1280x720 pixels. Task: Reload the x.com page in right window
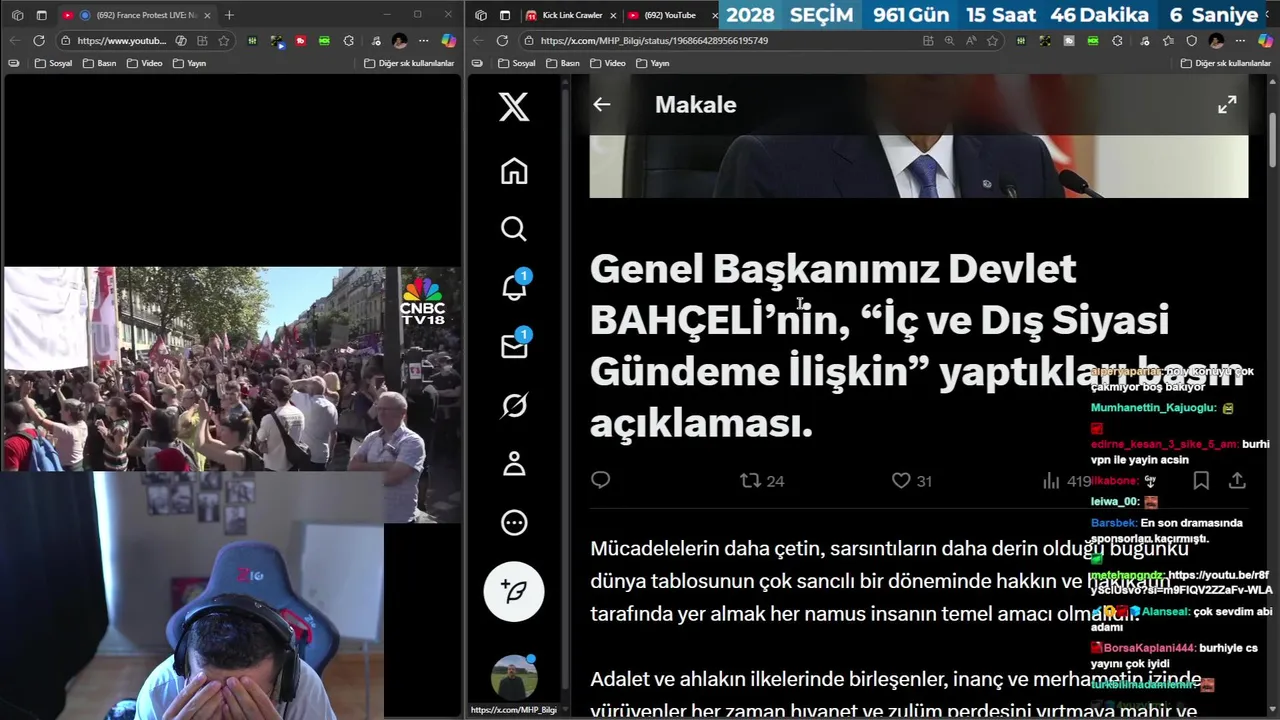click(502, 40)
